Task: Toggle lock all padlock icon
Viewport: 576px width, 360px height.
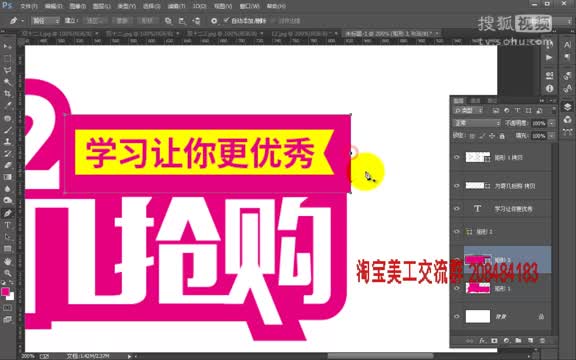Action: point(502,136)
